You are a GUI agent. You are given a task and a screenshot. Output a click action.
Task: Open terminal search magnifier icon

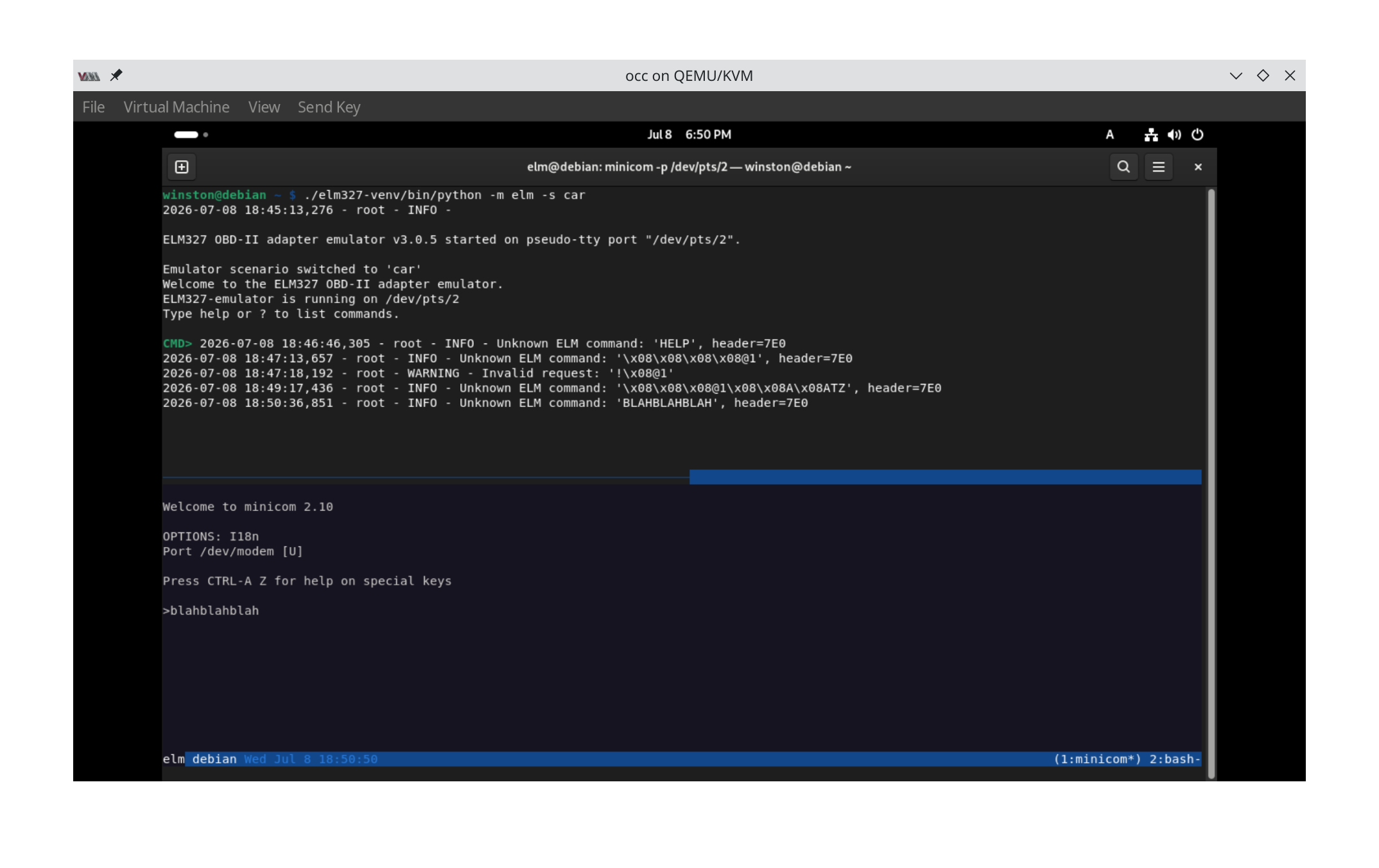1123,167
